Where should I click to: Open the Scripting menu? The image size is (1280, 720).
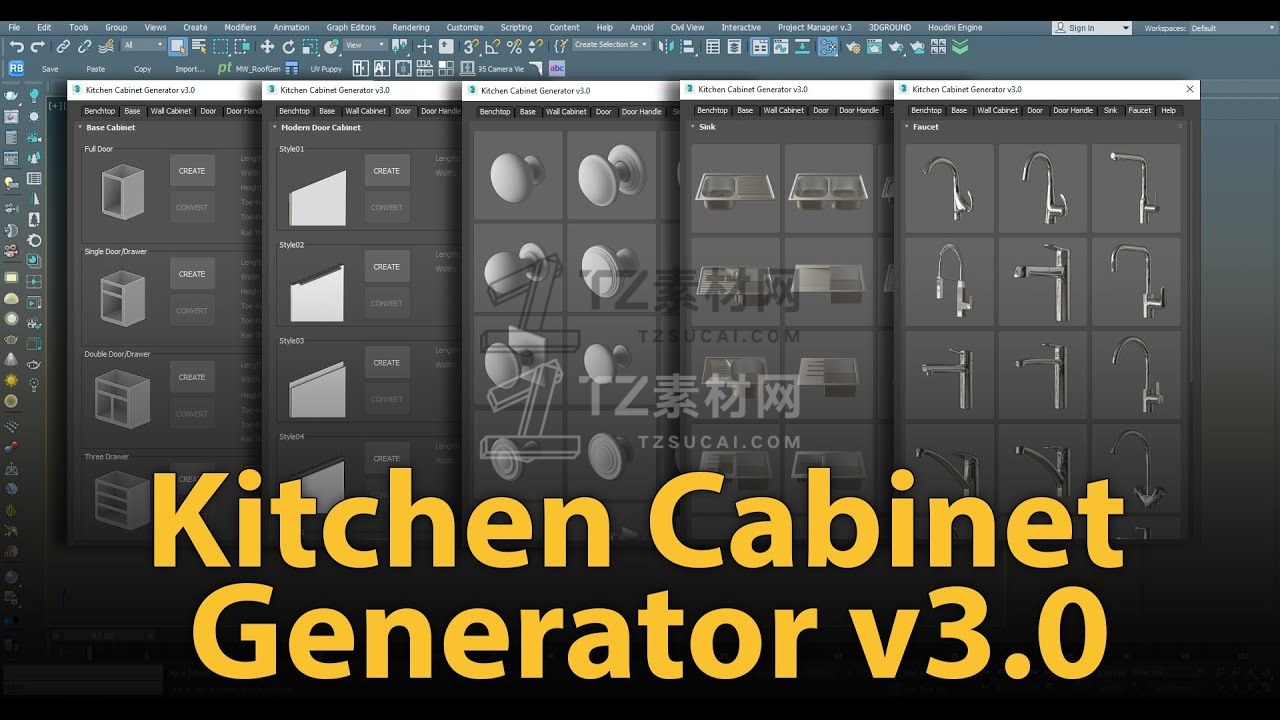coord(516,27)
